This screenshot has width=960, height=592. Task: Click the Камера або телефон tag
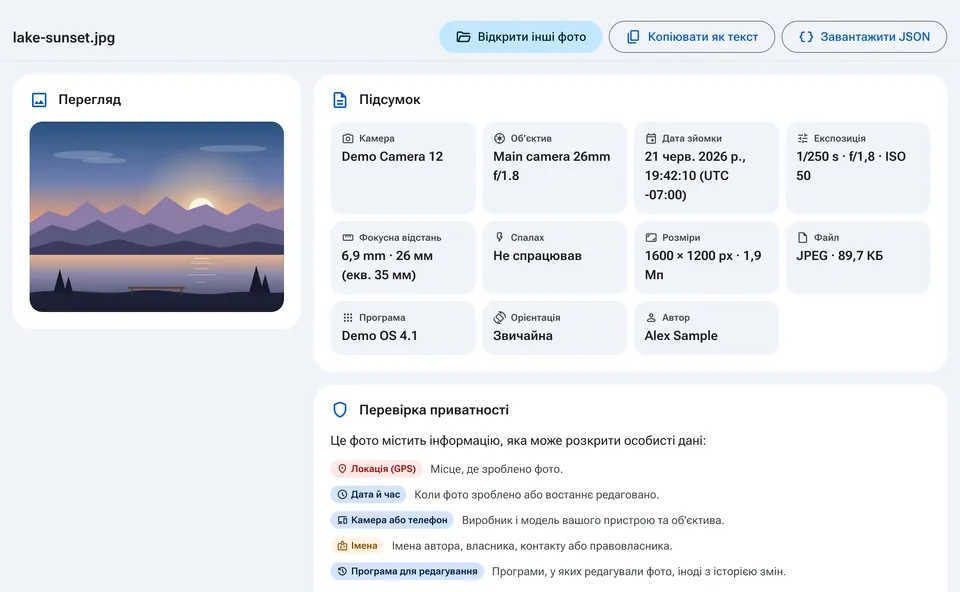point(392,520)
